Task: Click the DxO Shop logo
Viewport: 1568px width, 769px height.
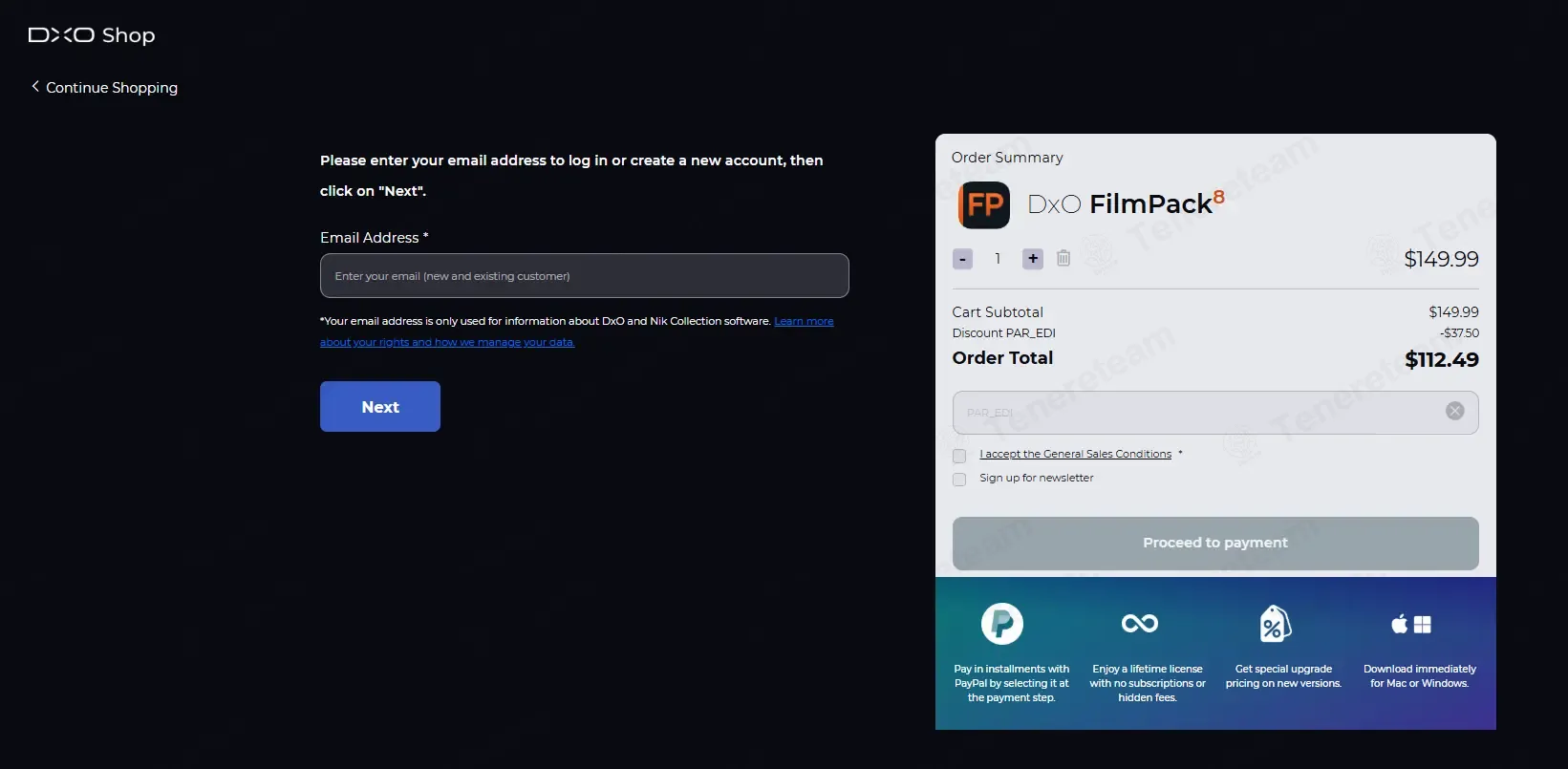Action: click(x=92, y=35)
